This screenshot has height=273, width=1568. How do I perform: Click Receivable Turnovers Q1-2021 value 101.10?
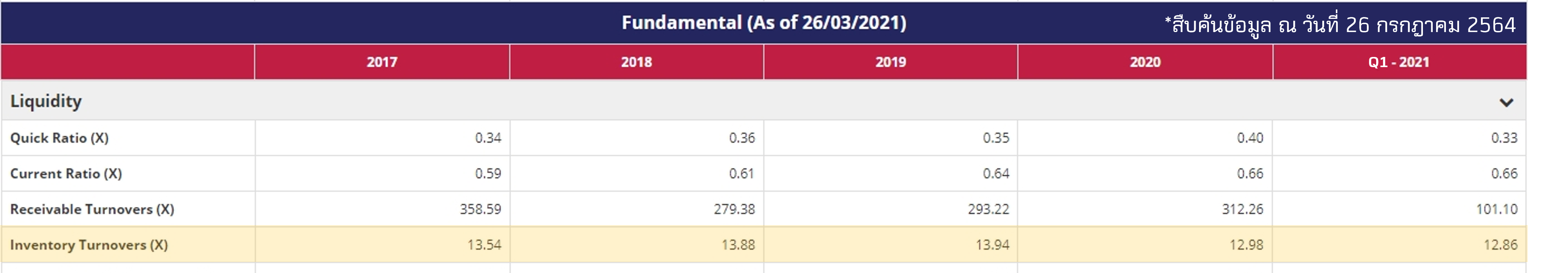(1496, 210)
